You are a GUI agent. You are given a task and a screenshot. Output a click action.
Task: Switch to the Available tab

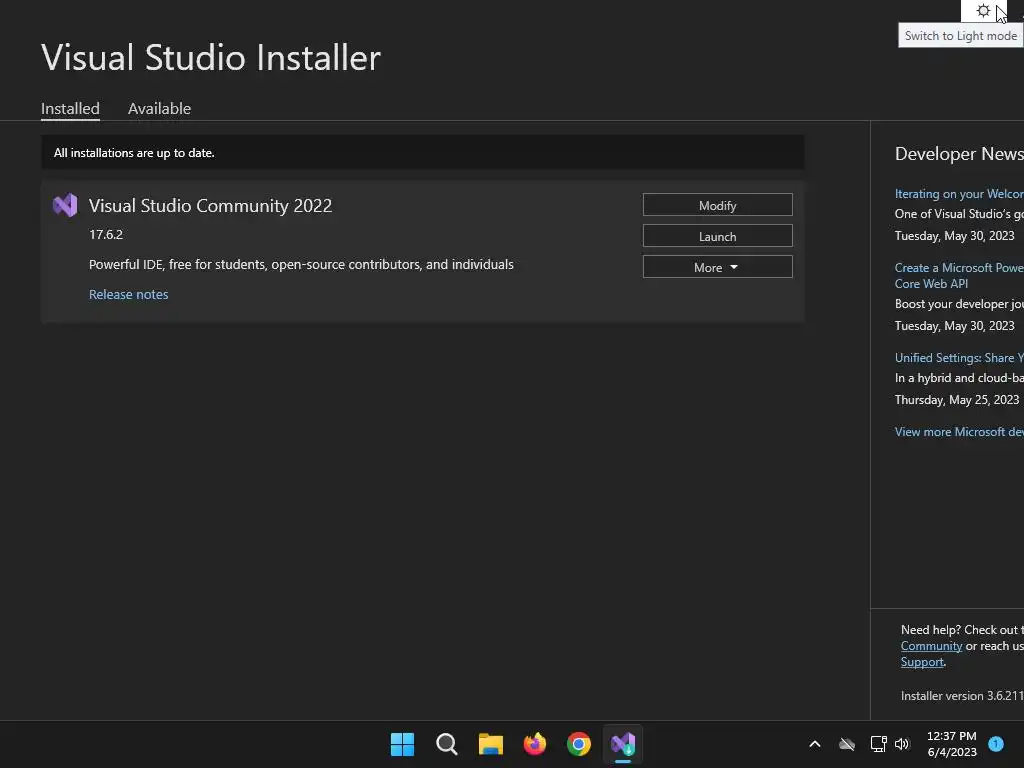(x=159, y=108)
